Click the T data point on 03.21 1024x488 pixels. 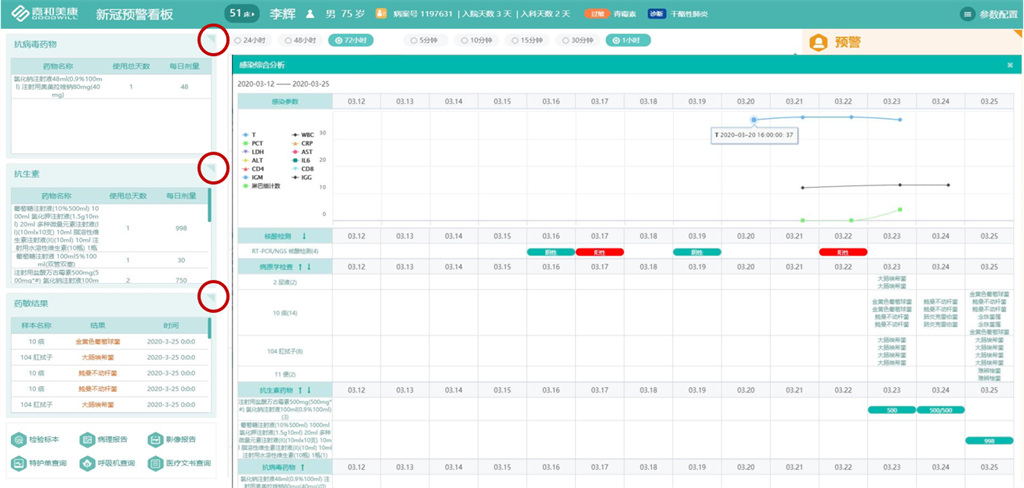click(x=803, y=118)
